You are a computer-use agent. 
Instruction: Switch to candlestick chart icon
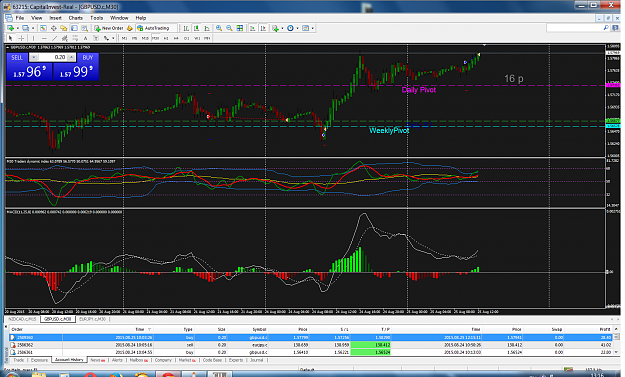point(197,28)
